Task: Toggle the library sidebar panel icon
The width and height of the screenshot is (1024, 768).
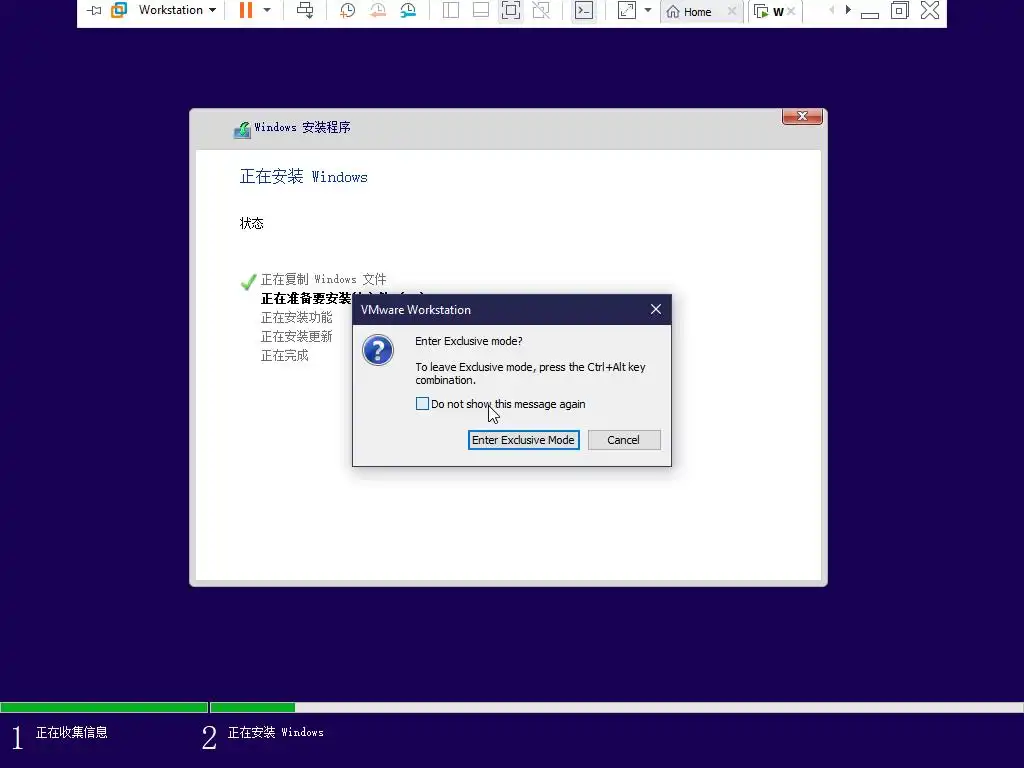Action: point(451,10)
